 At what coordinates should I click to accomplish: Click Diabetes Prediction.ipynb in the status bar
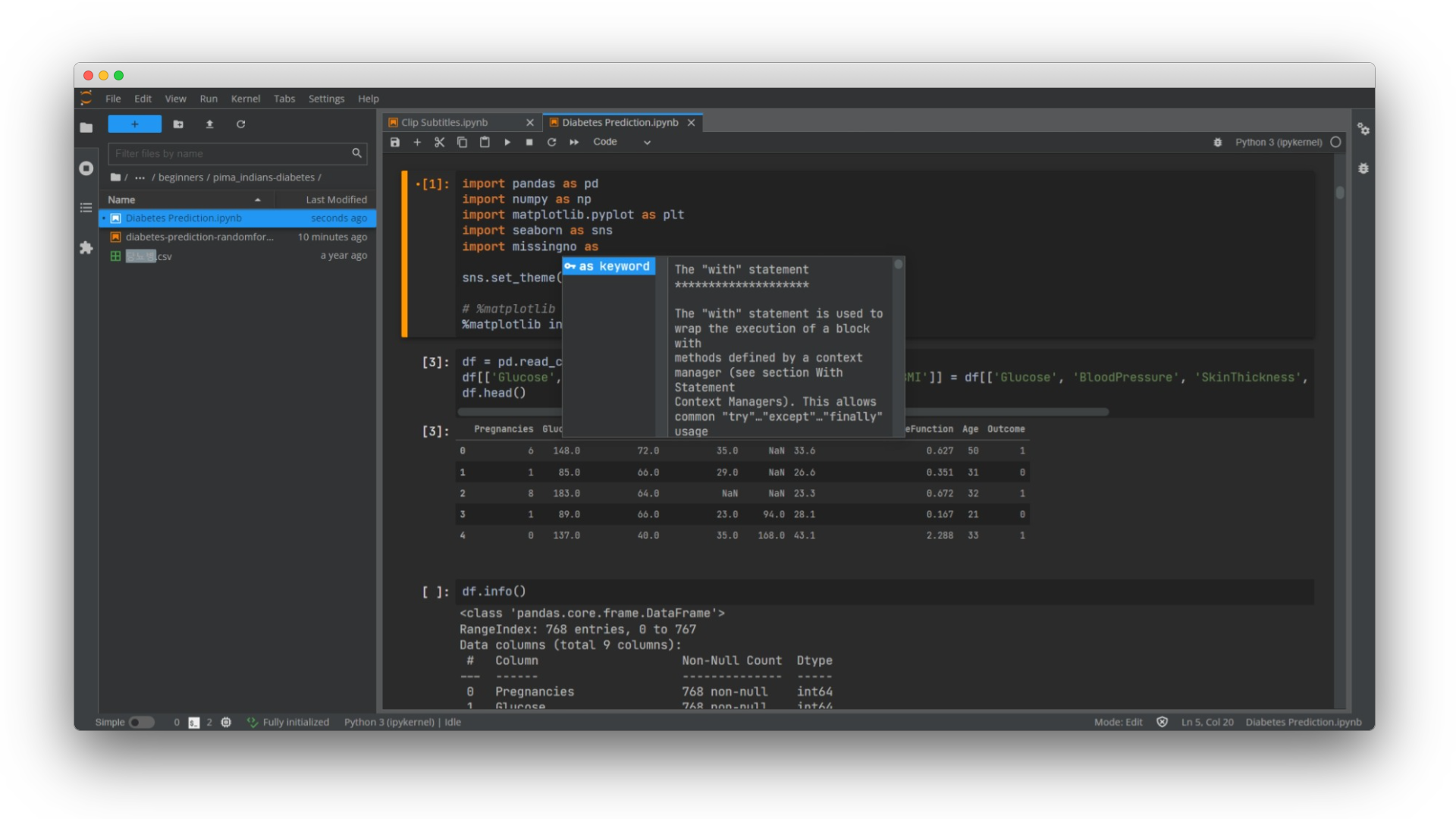tap(1304, 723)
